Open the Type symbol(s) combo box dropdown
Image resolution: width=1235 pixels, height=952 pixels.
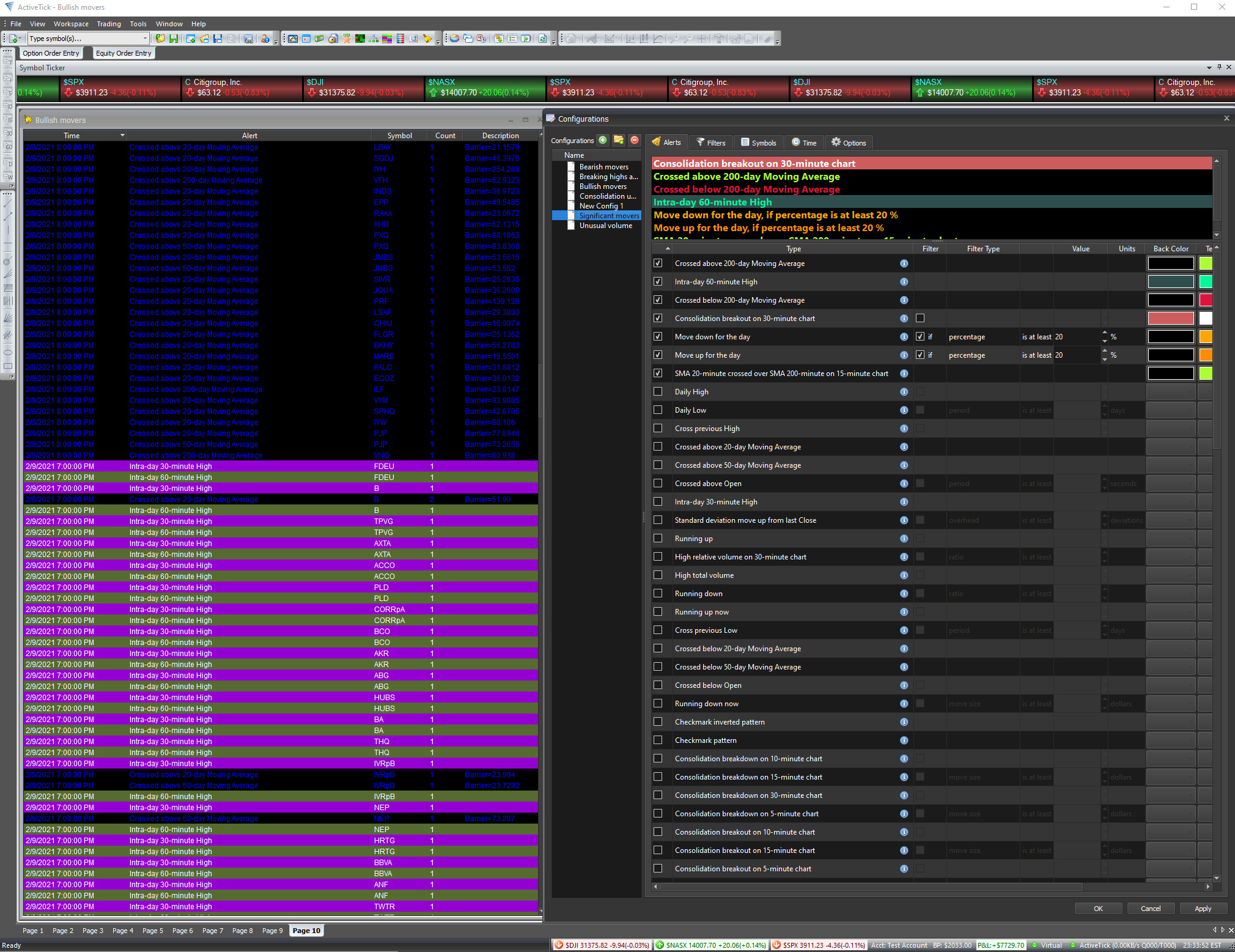pyautogui.click(x=145, y=39)
